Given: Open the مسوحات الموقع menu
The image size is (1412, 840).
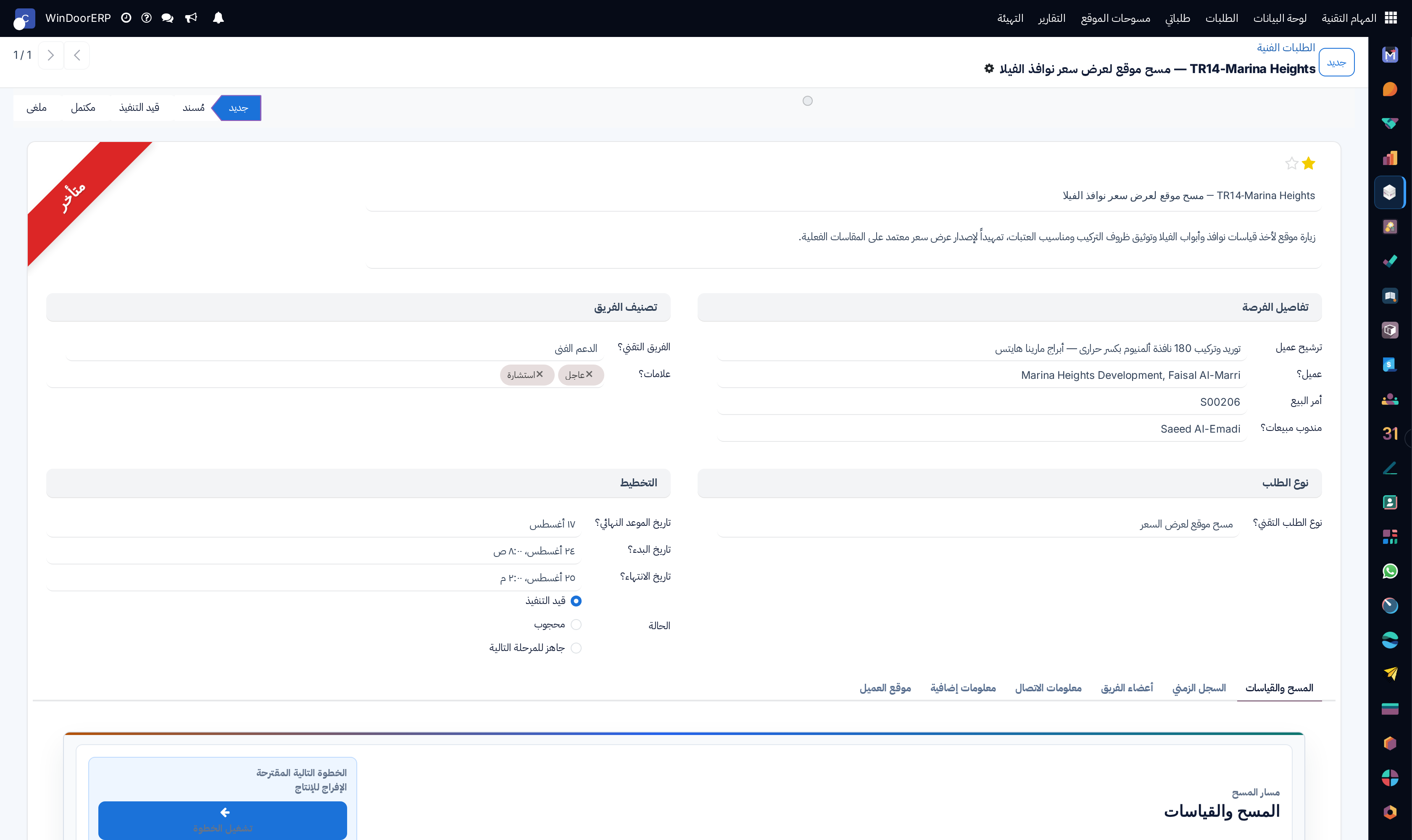Looking at the screenshot, I should point(1115,18).
